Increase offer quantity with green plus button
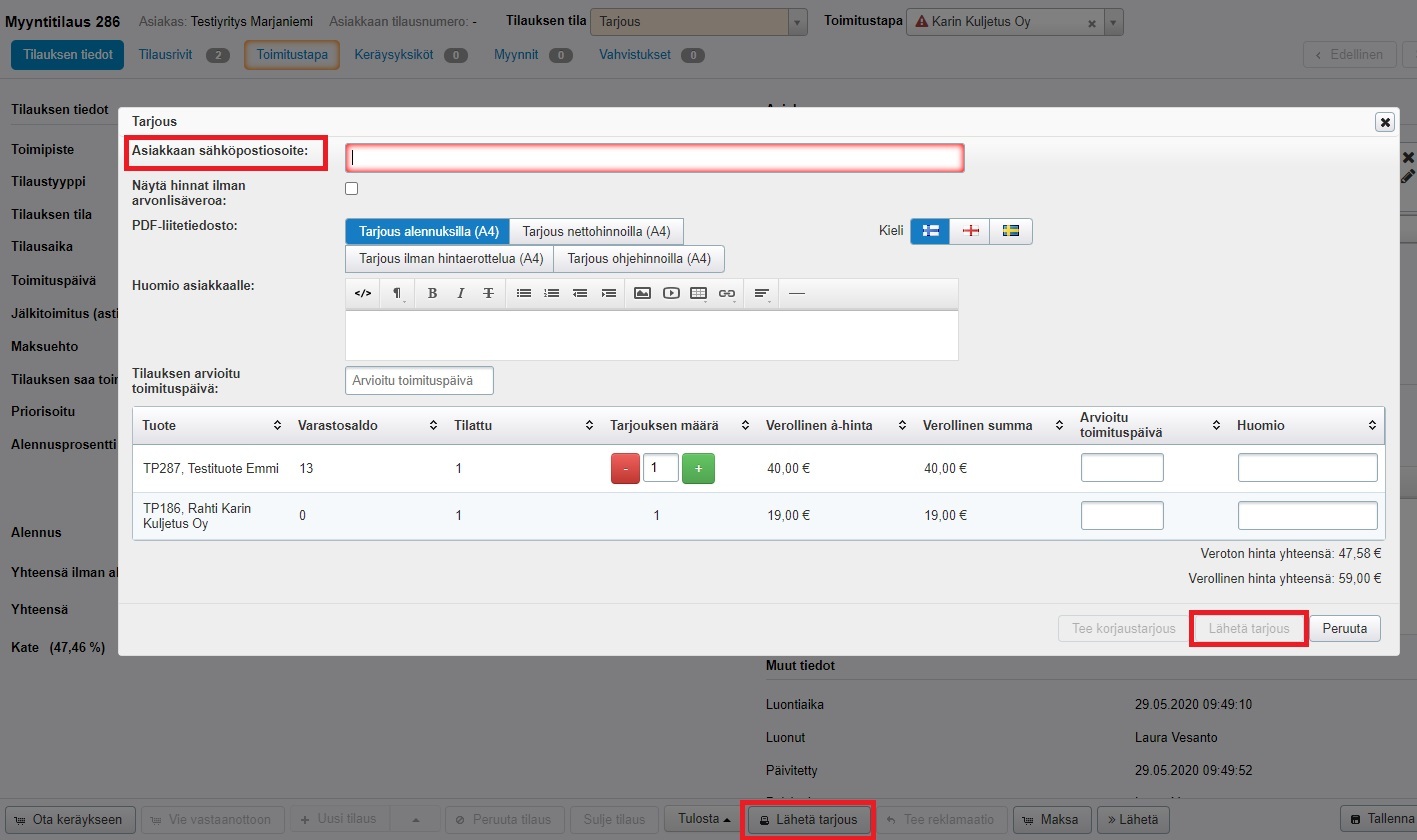Viewport: 1417px width, 840px height. point(698,468)
